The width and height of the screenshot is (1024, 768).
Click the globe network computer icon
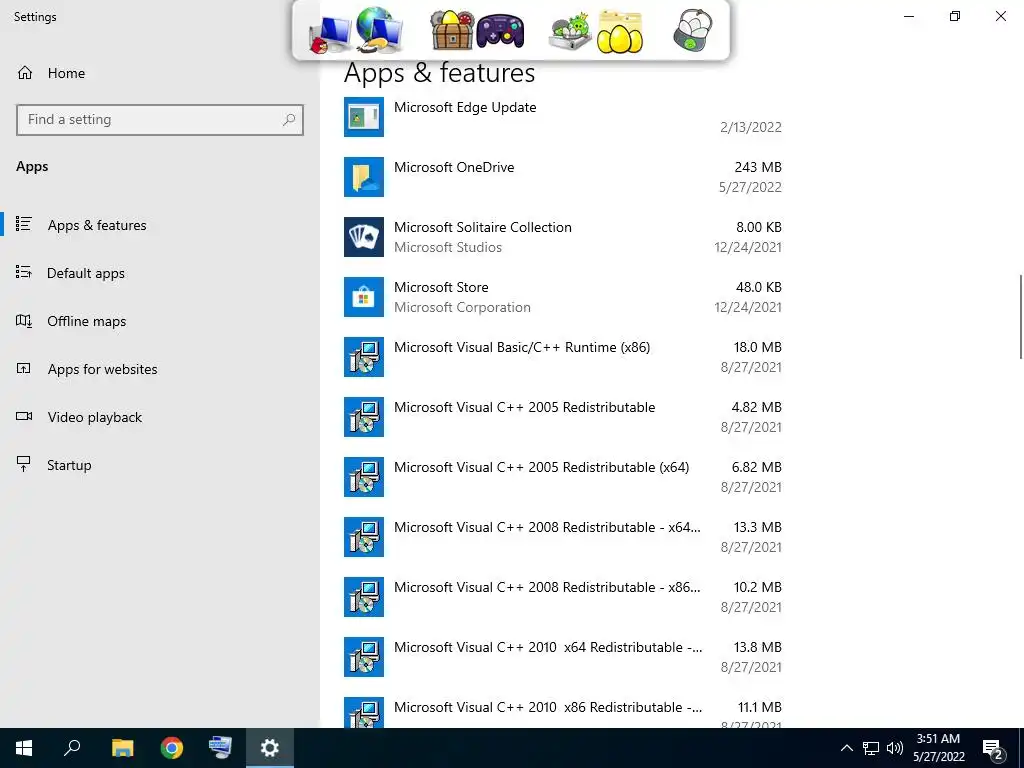click(x=378, y=30)
